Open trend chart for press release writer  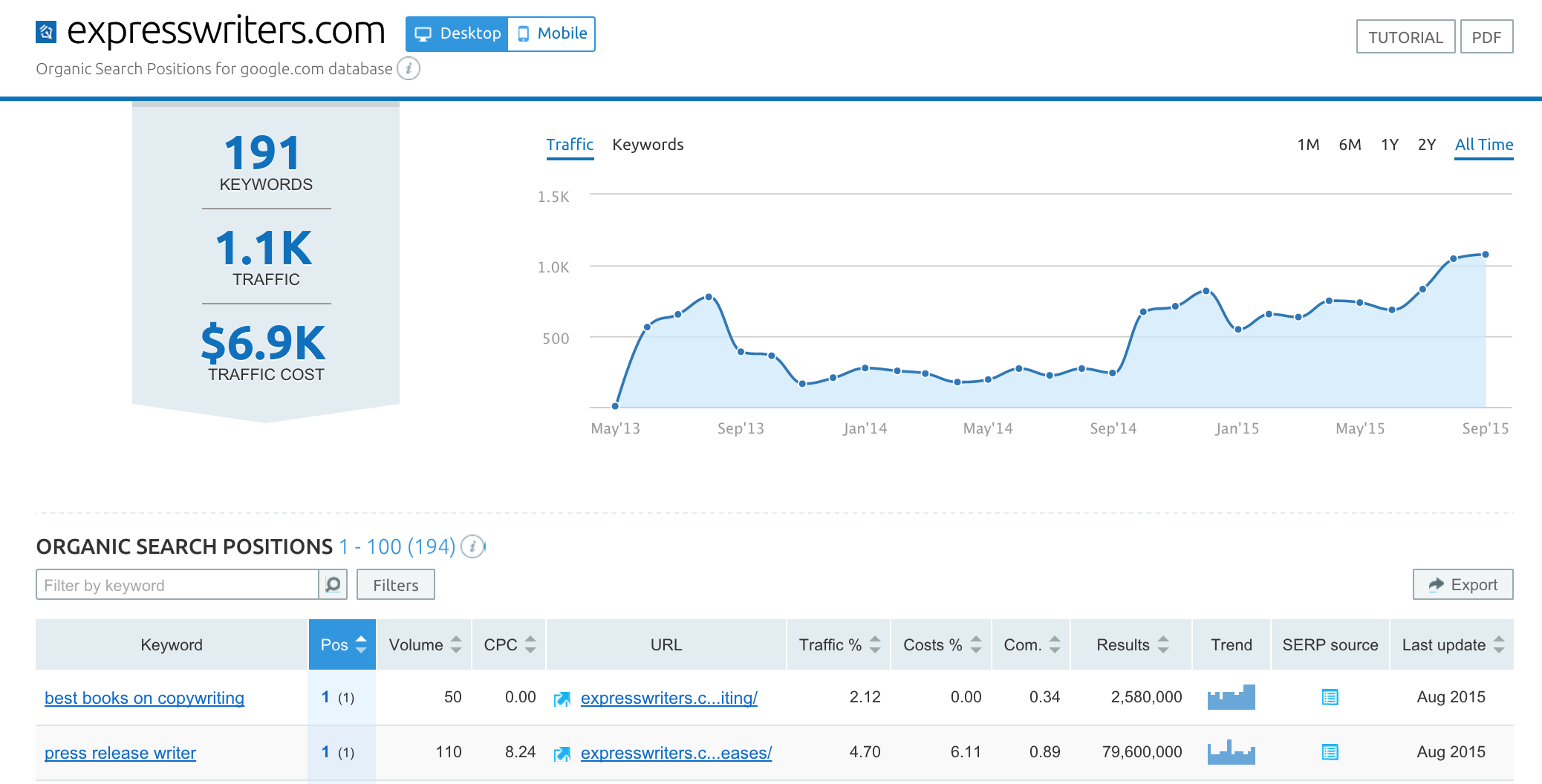(1231, 752)
